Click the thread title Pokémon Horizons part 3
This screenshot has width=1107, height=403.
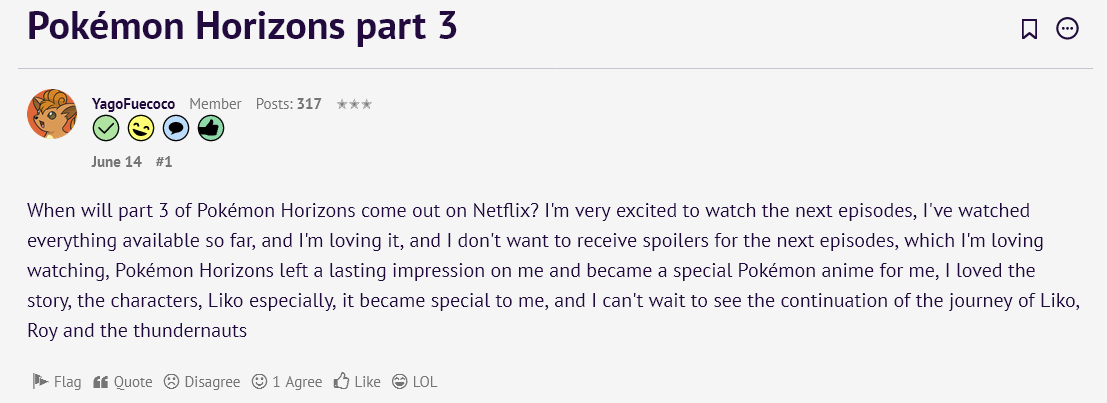coord(242,27)
